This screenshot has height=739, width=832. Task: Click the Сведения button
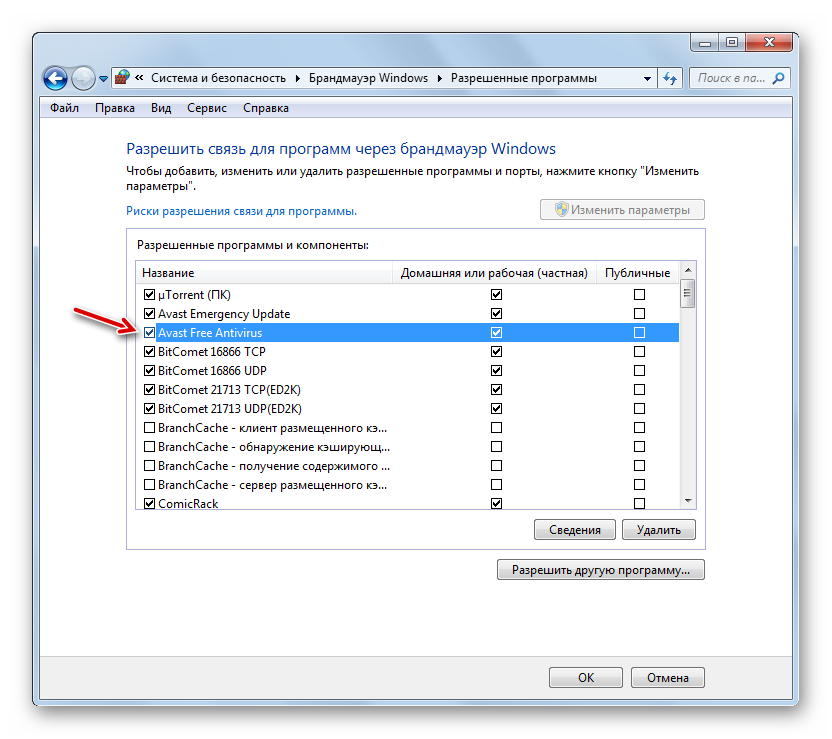[575, 530]
